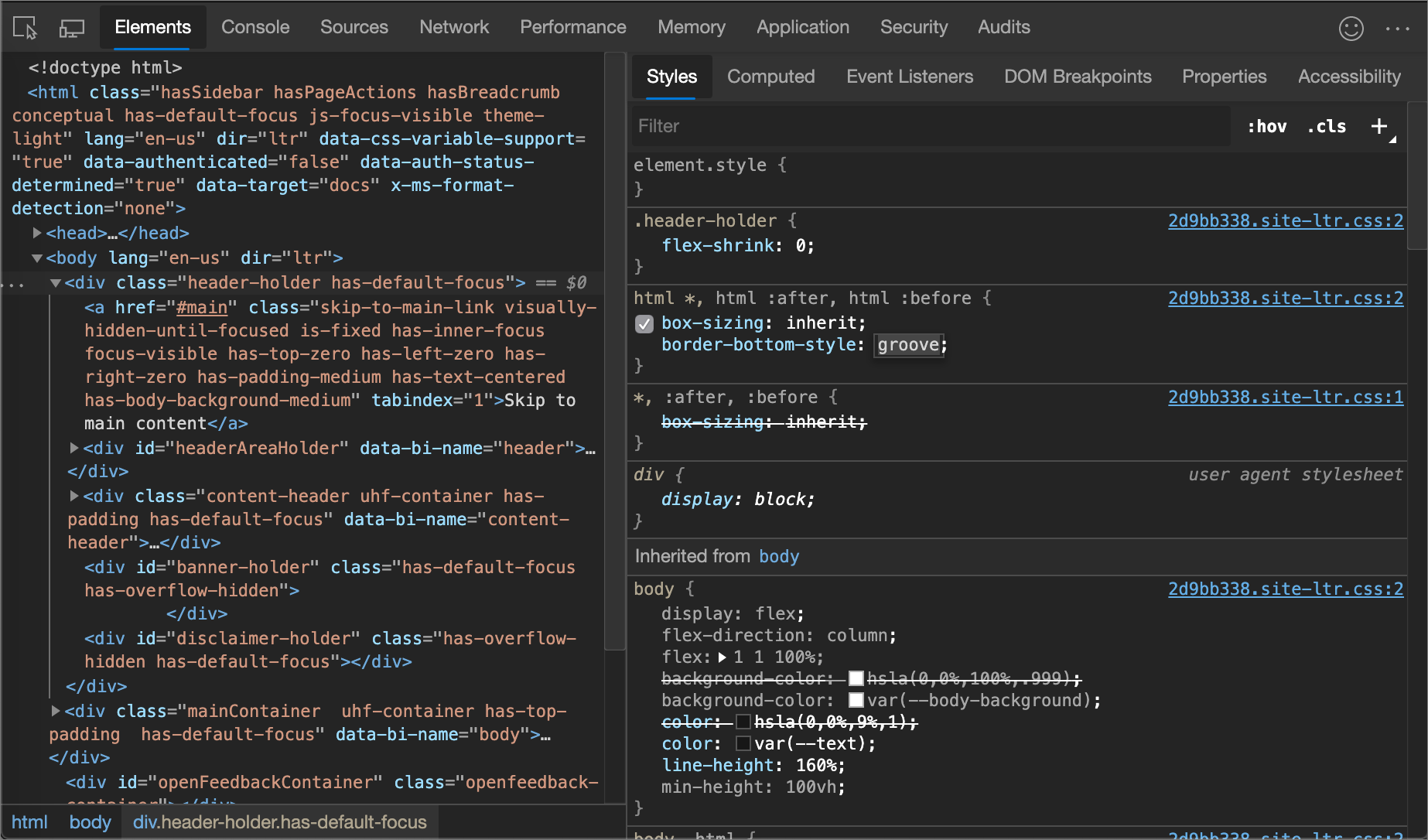Collapse the body element in the DOM tree
The height and width of the screenshot is (840, 1428).
(36, 258)
